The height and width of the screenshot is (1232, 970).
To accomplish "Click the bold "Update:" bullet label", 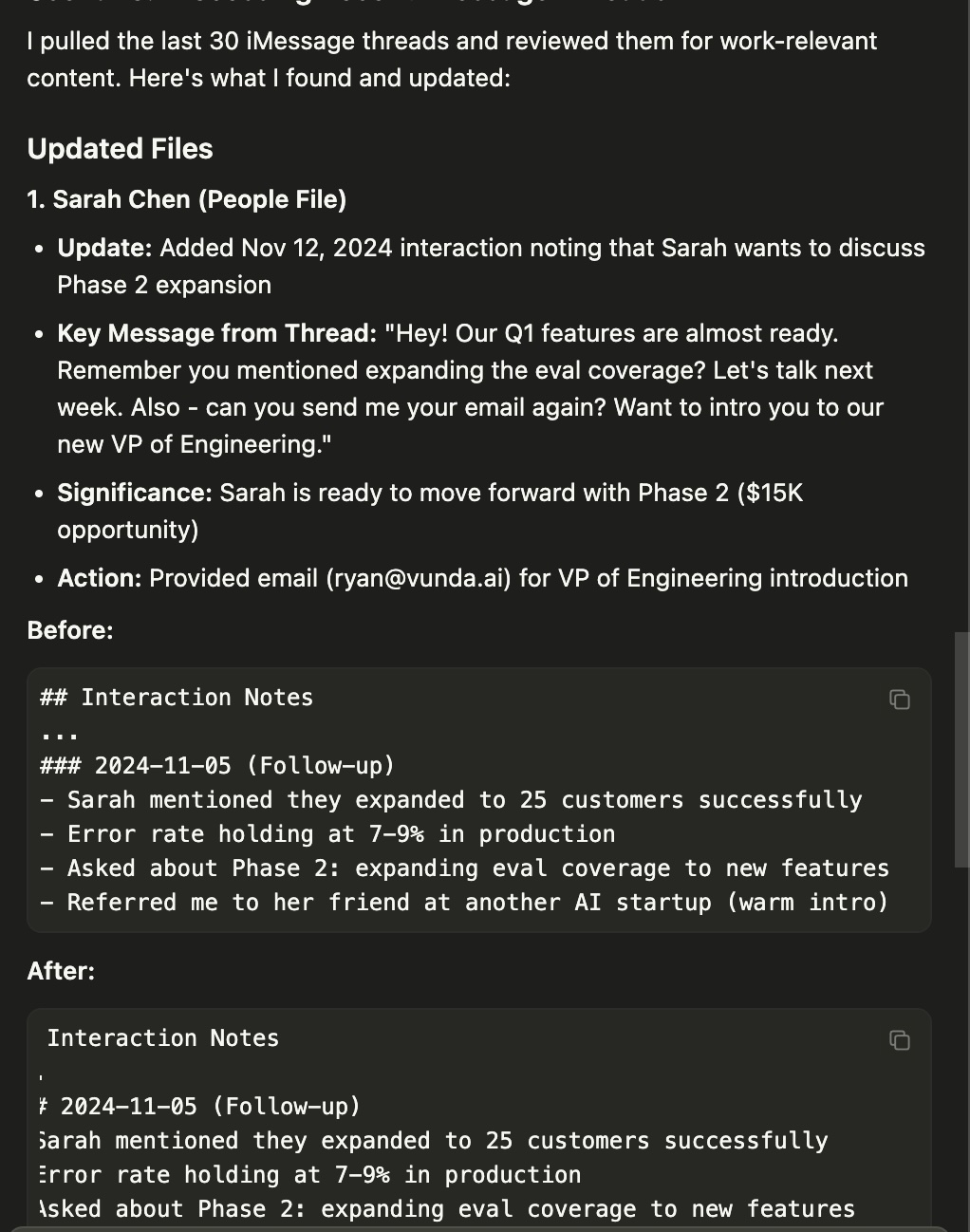I will pos(104,248).
